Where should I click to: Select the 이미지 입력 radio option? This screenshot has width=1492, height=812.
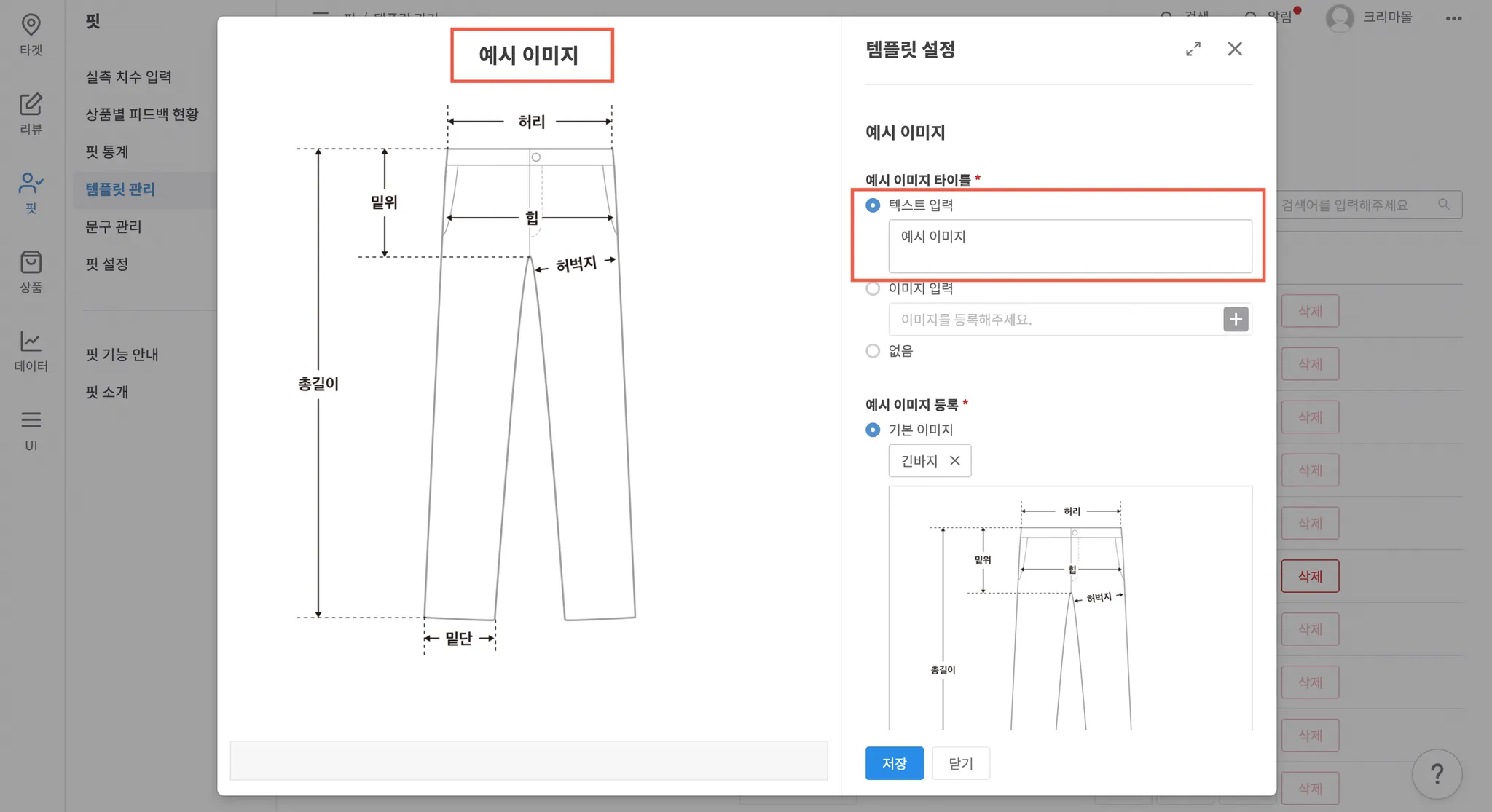[x=873, y=288]
